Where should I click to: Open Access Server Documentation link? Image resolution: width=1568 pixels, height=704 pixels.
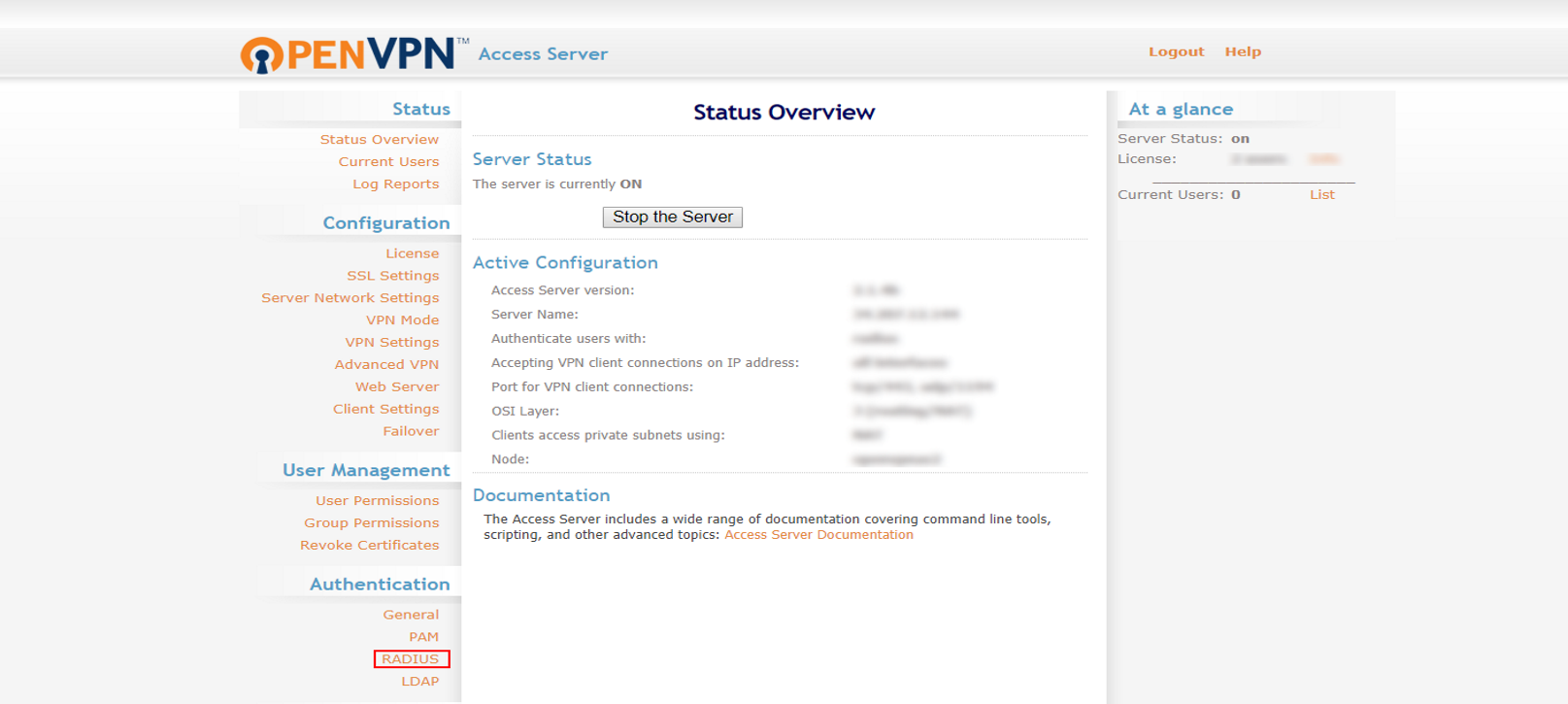(x=818, y=535)
